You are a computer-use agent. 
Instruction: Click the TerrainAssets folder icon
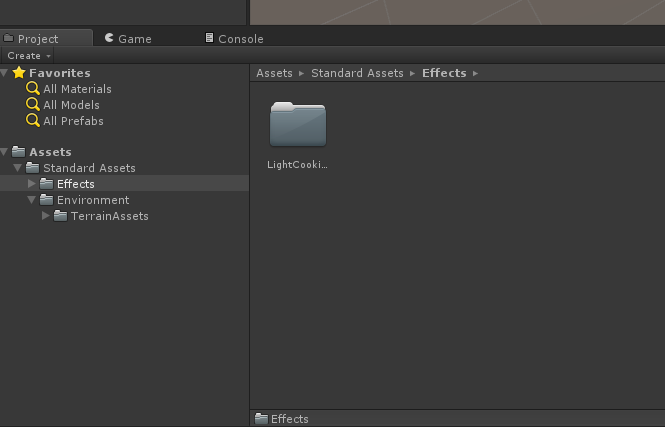tap(61, 216)
